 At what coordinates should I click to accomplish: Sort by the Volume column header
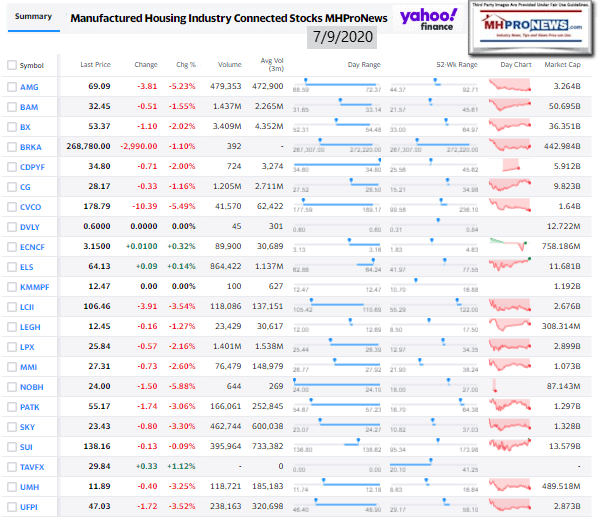pos(229,65)
